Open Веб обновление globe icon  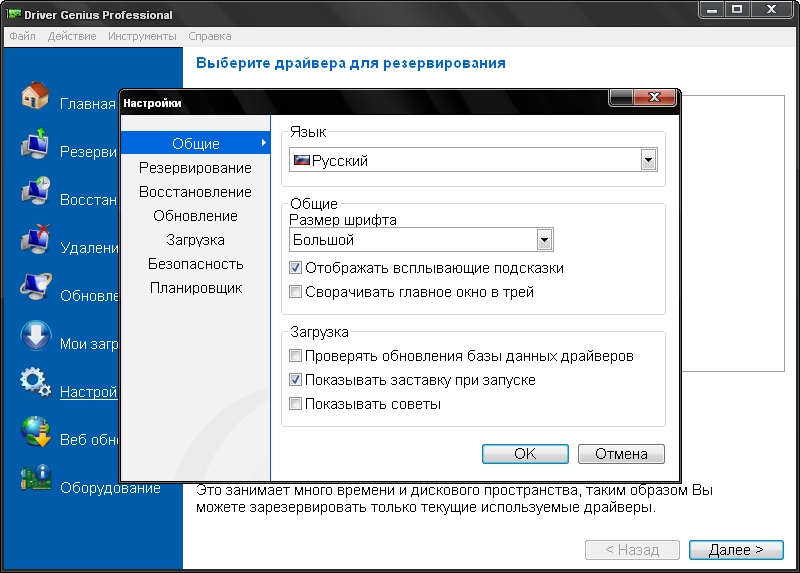coord(35,431)
